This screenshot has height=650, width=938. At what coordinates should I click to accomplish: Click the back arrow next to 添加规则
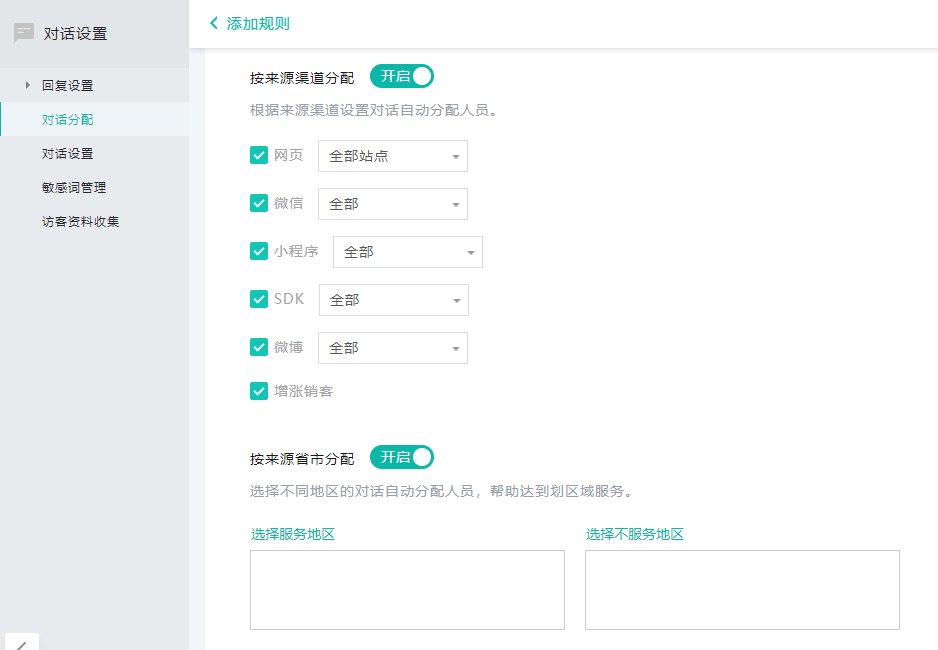point(213,23)
